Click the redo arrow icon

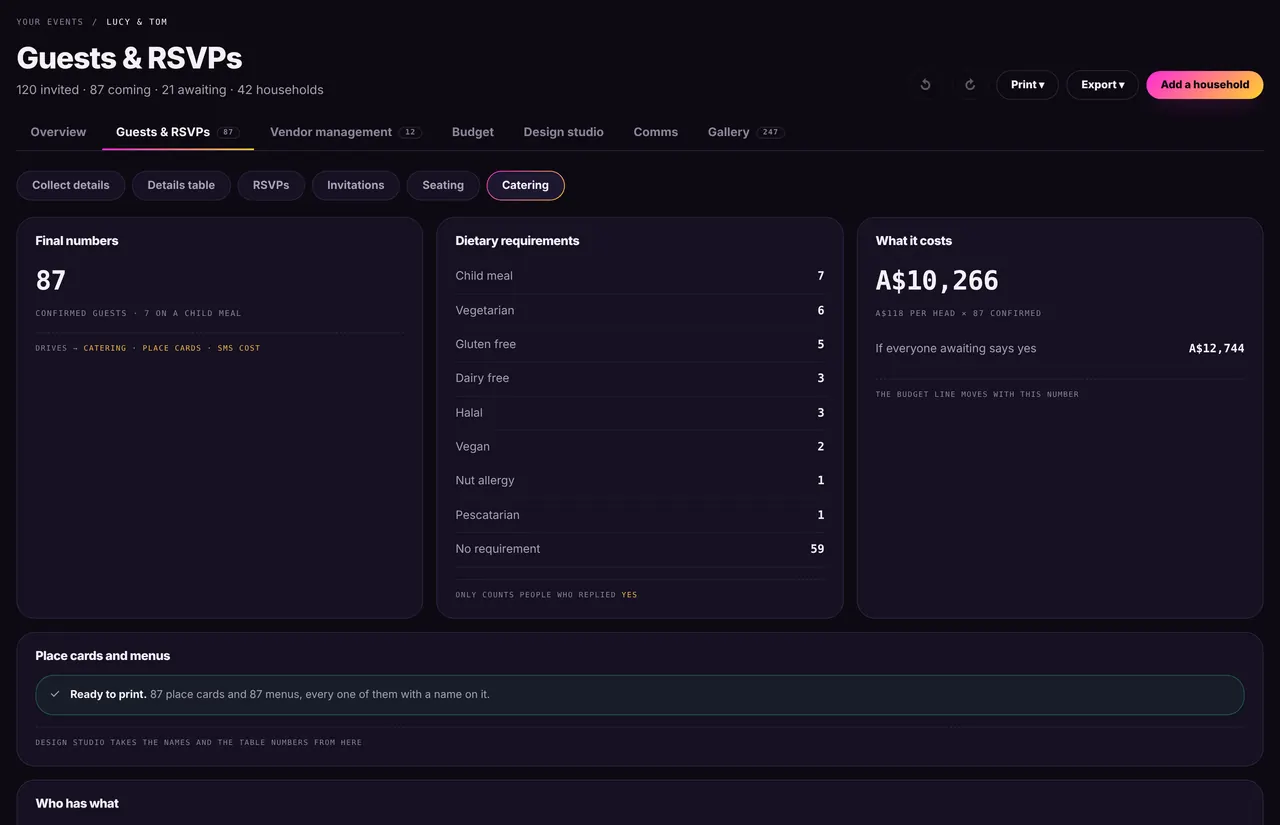pyautogui.click(x=969, y=85)
